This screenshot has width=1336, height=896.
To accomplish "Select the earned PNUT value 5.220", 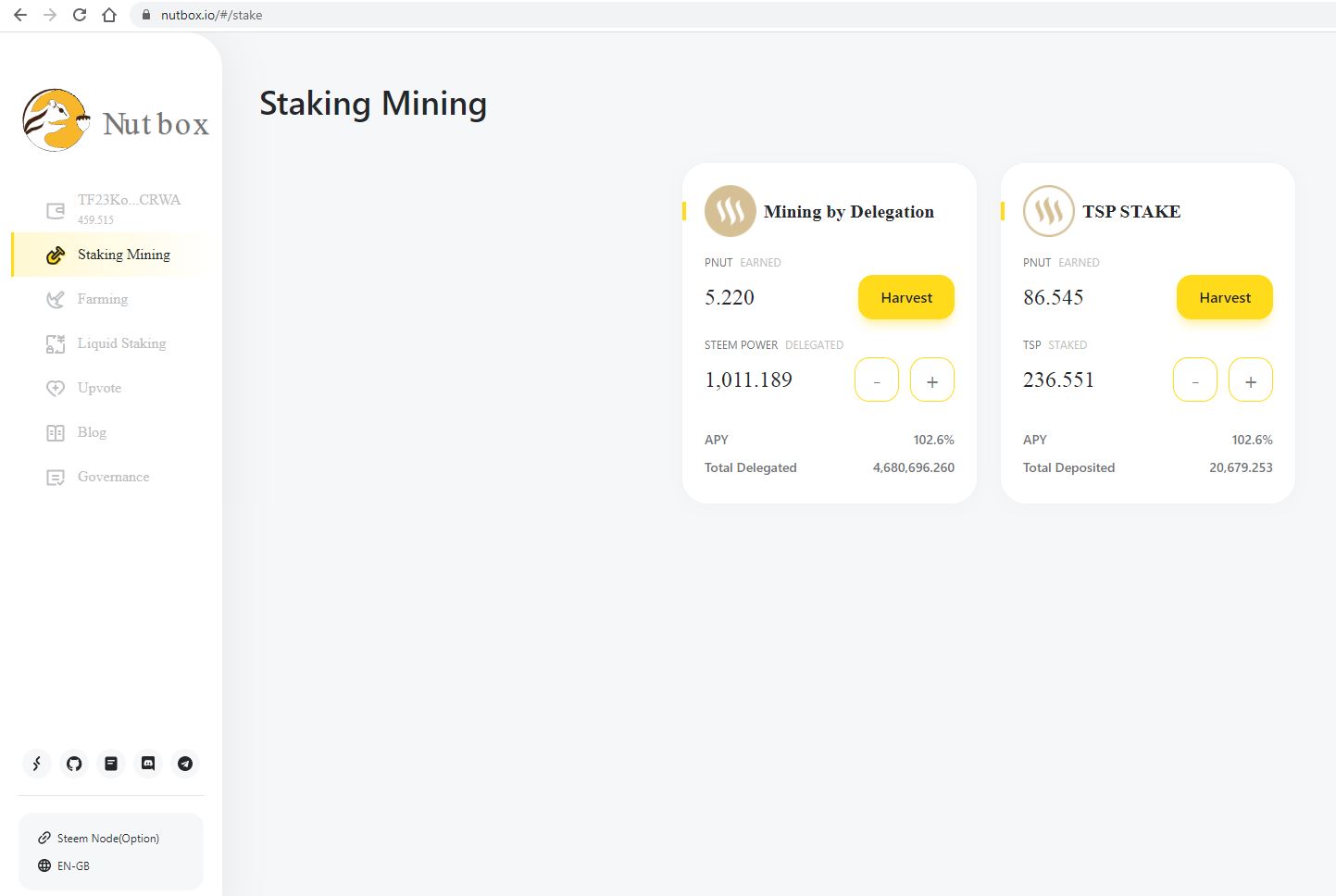I will point(730,297).
